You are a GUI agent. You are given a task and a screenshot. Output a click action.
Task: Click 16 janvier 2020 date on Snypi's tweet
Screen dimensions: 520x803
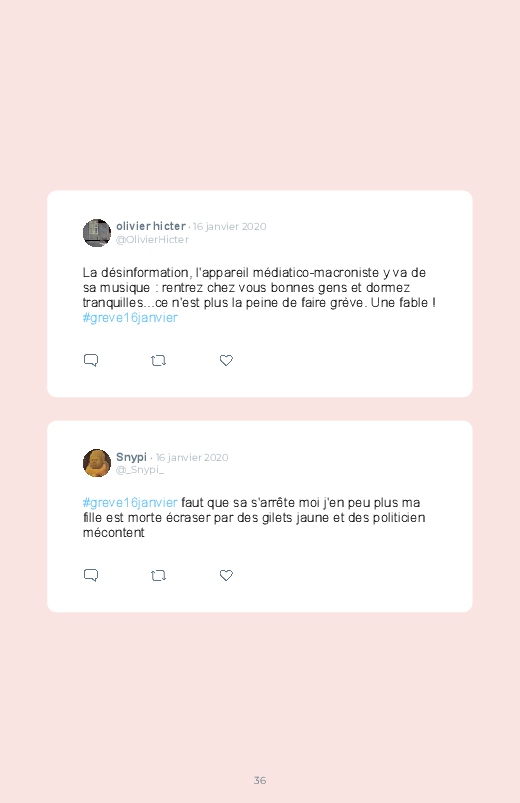tap(192, 457)
